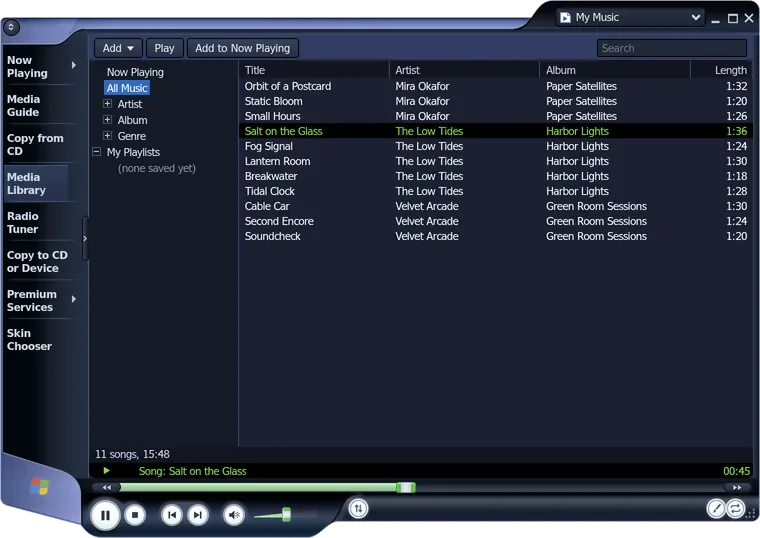This screenshot has width=760, height=538.
Task: Select Now Playing in the library tree
Action: [135, 72]
